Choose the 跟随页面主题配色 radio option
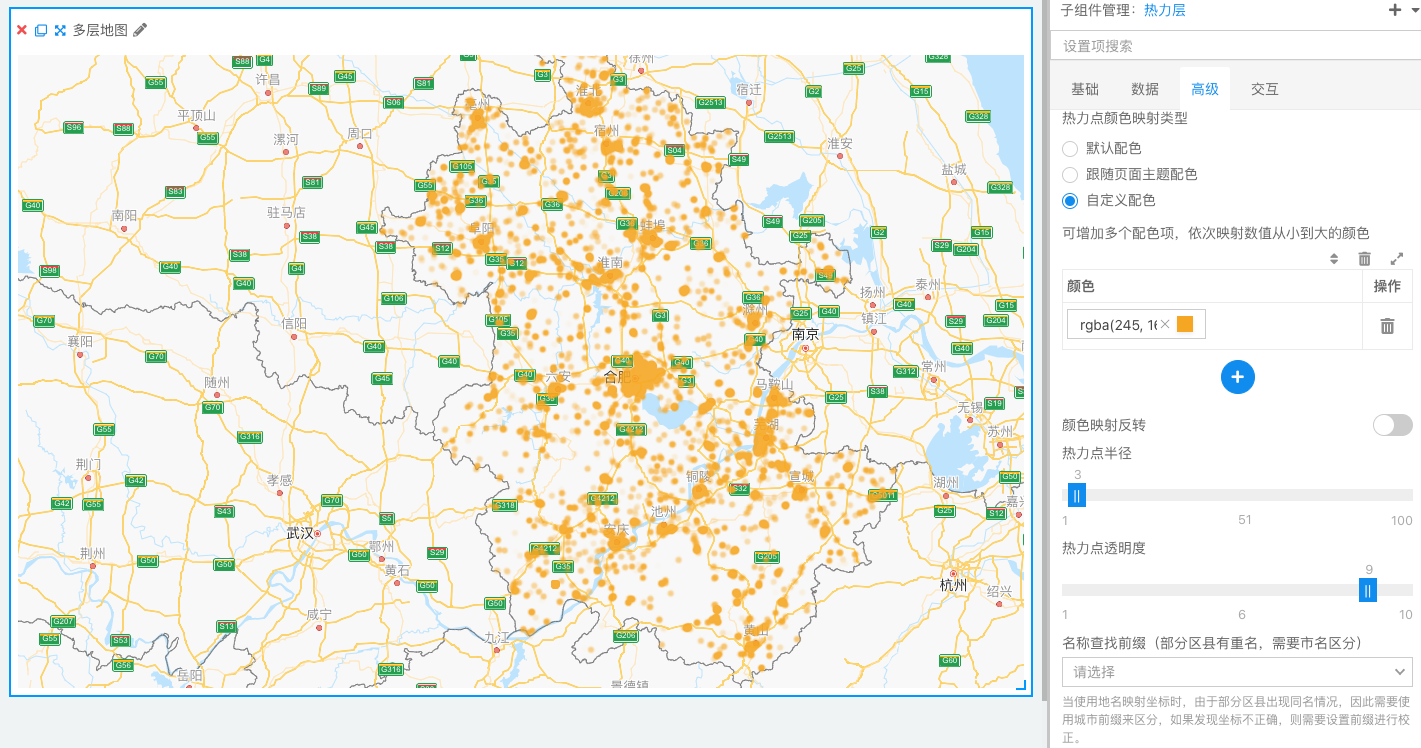The image size is (1421, 748). [1070, 174]
